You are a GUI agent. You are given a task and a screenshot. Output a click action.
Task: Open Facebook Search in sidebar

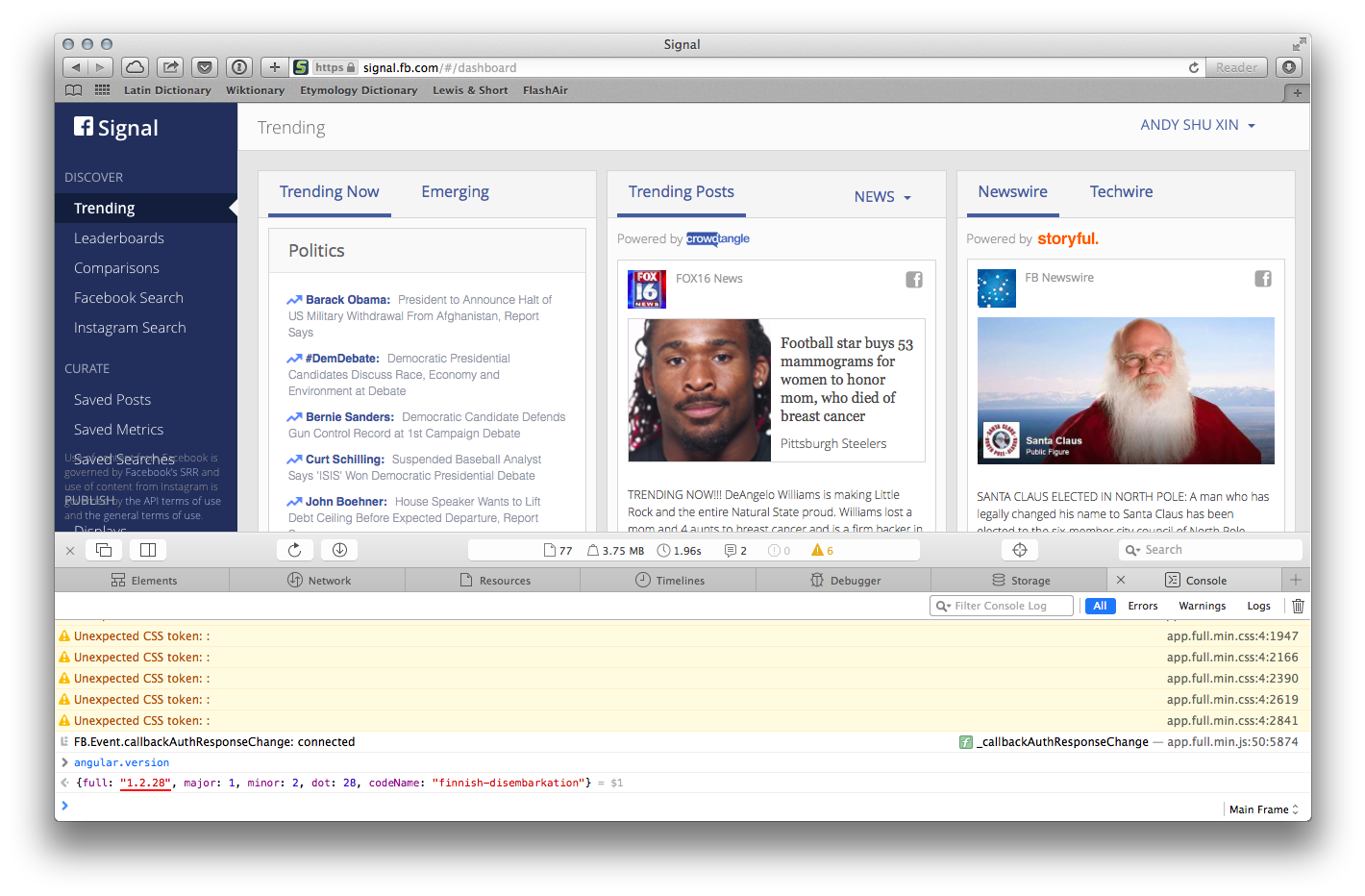(x=129, y=298)
